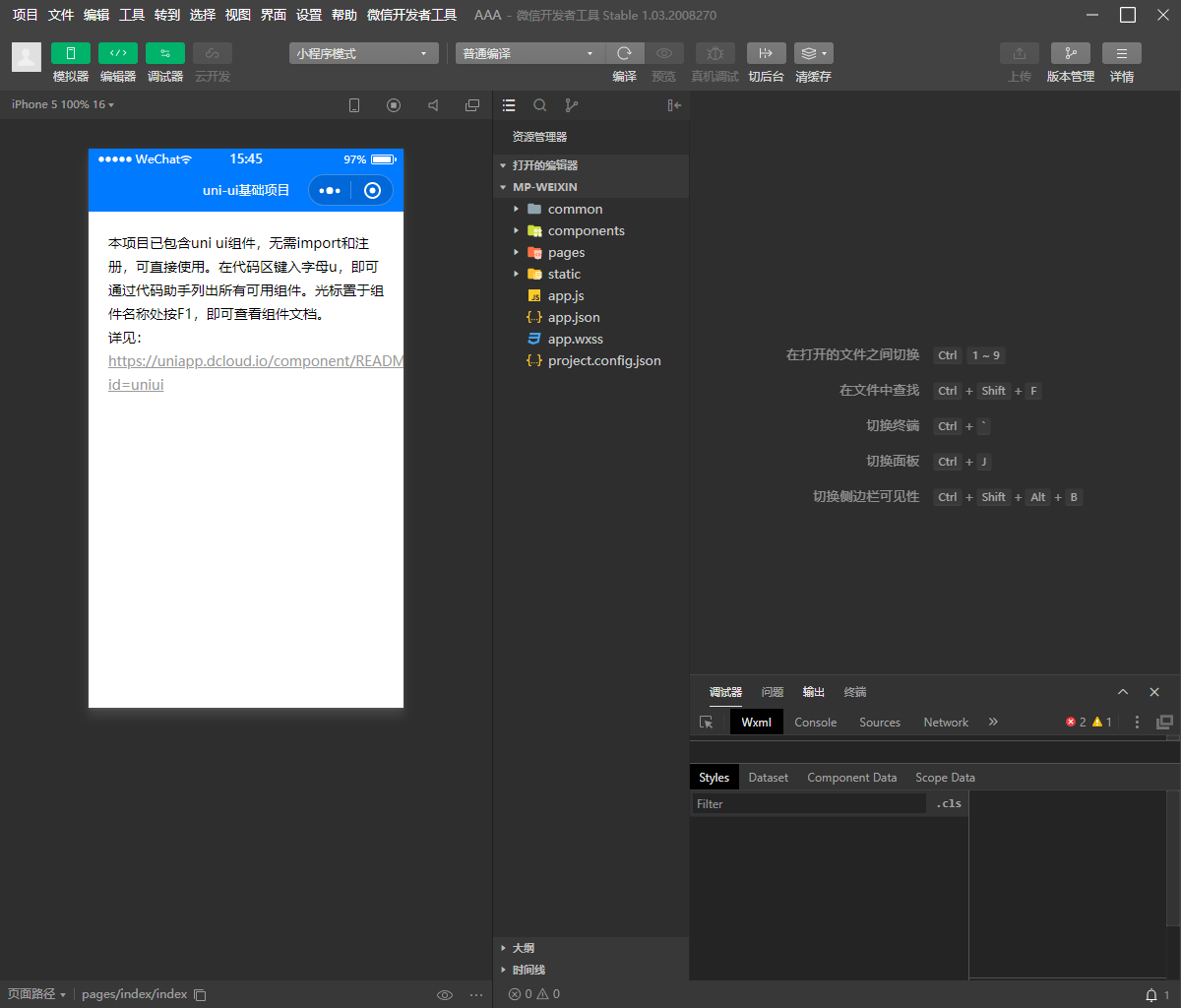This screenshot has width=1181, height=1008.
Task: Open the 小程序模式 mode dropdown
Action: (364, 53)
